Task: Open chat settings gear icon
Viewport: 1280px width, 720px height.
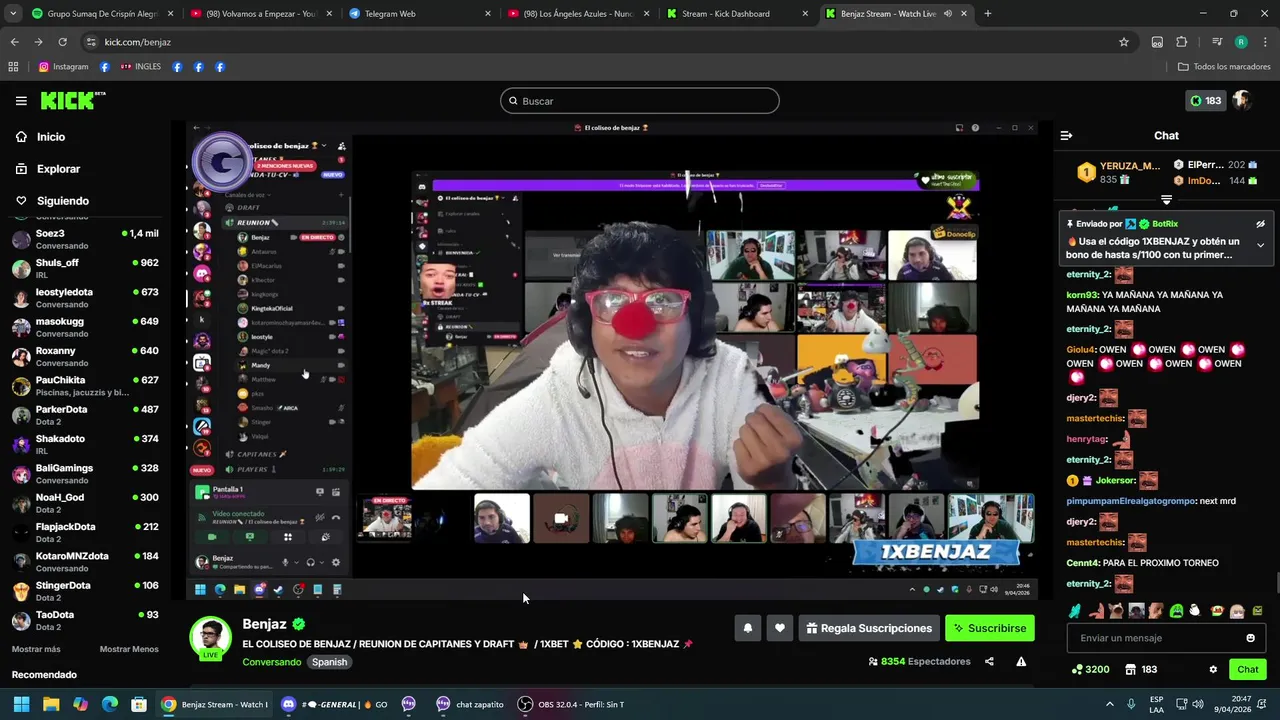Action: (1213, 670)
